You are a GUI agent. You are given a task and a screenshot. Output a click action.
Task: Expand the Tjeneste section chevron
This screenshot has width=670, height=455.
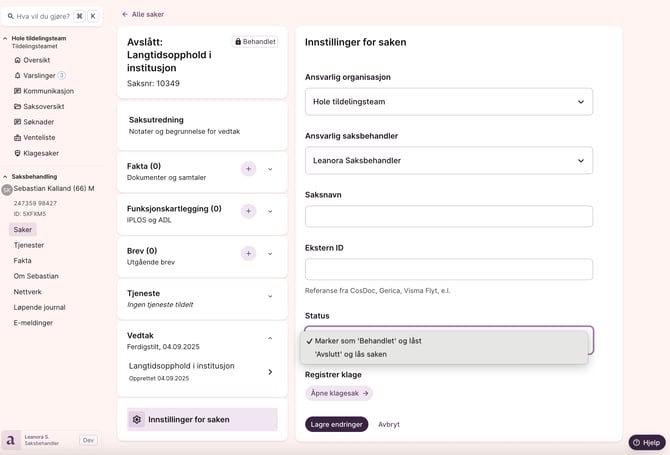click(270, 296)
